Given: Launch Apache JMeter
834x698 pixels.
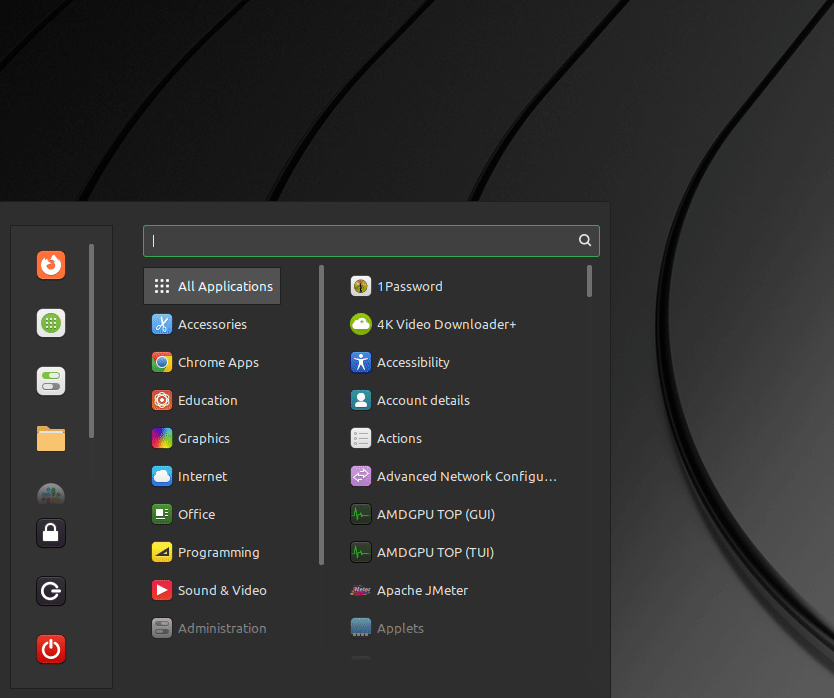Looking at the screenshot, I should 422,591.
